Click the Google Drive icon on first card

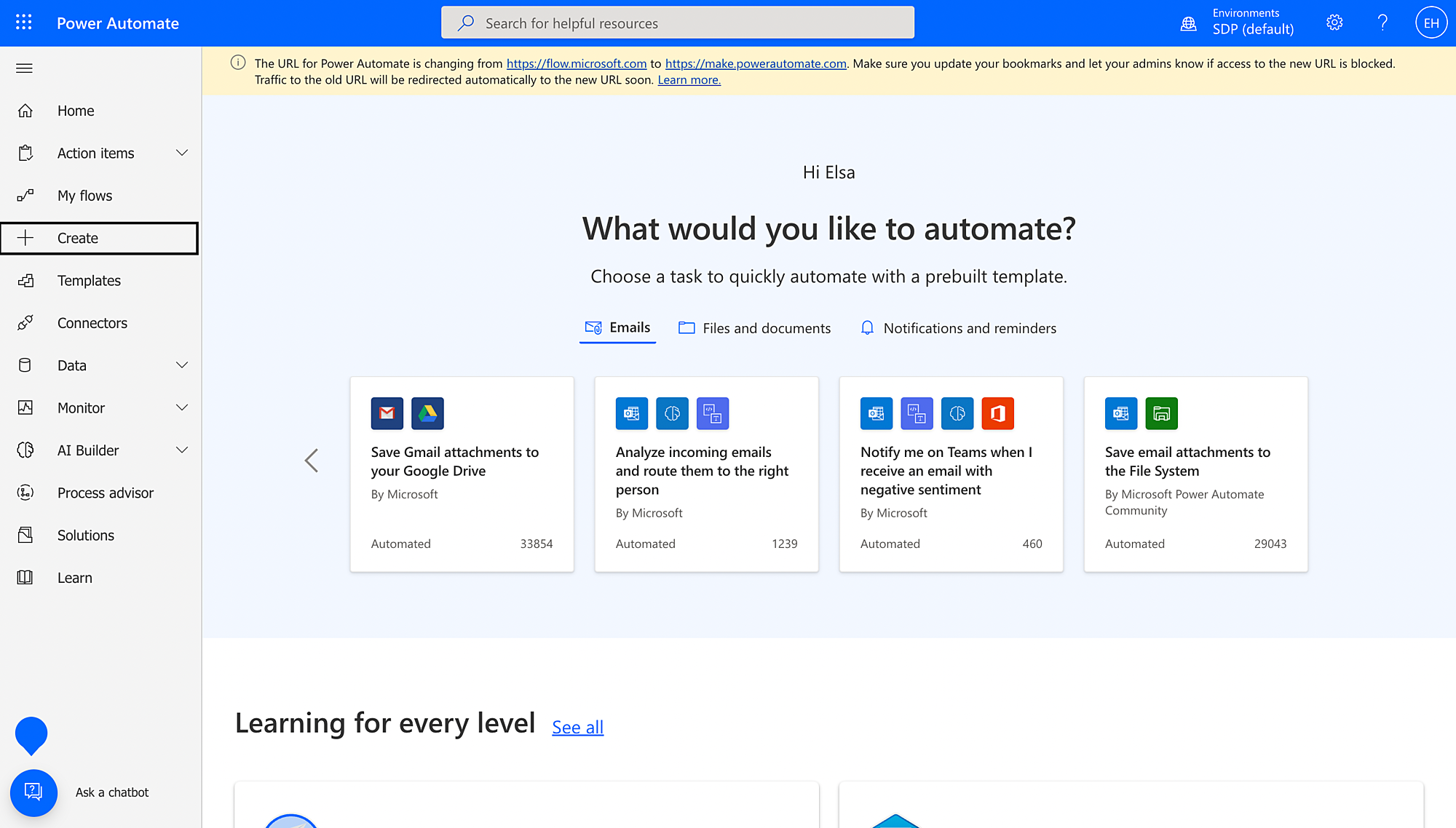[427, 413]
